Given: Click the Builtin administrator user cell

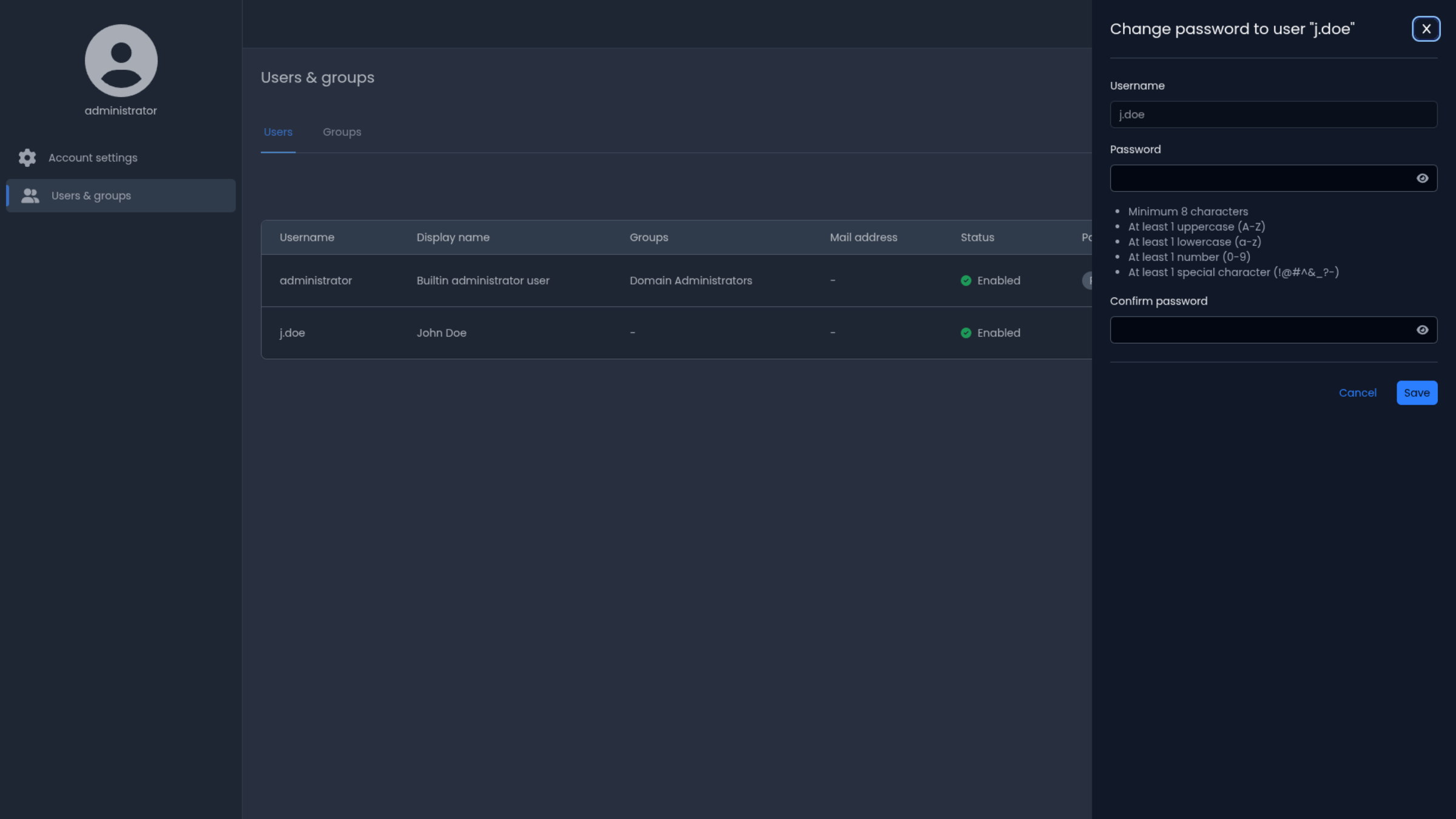Looking at the screenshot, I should [x=483, y=281].
